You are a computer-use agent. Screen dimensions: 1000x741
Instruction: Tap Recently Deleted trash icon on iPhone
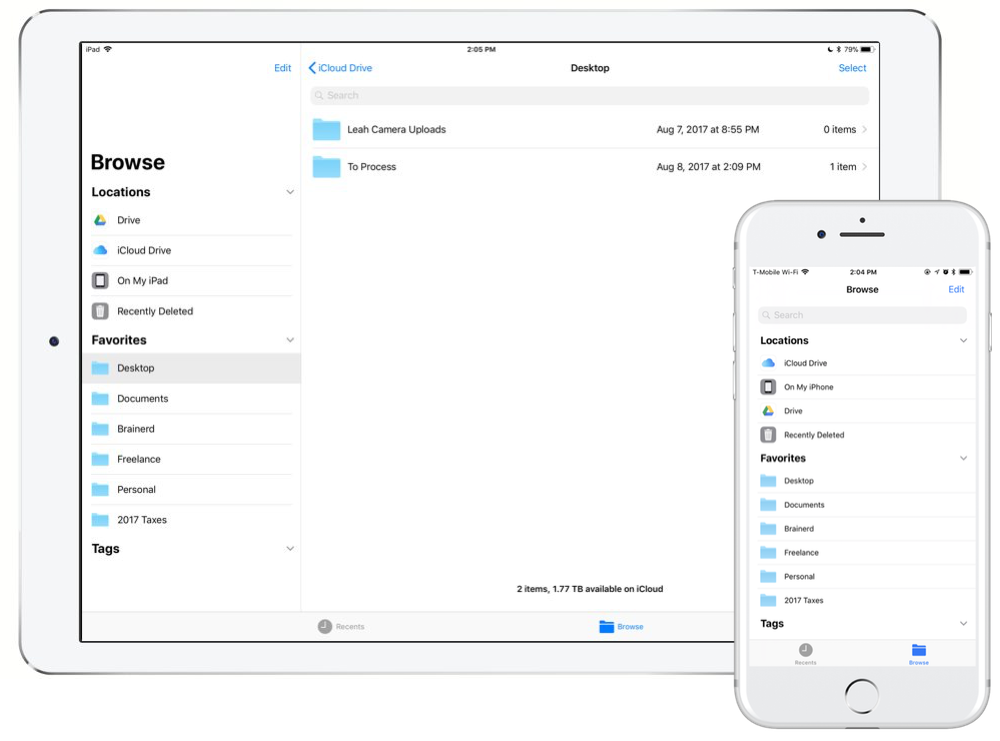coord(768,435)
